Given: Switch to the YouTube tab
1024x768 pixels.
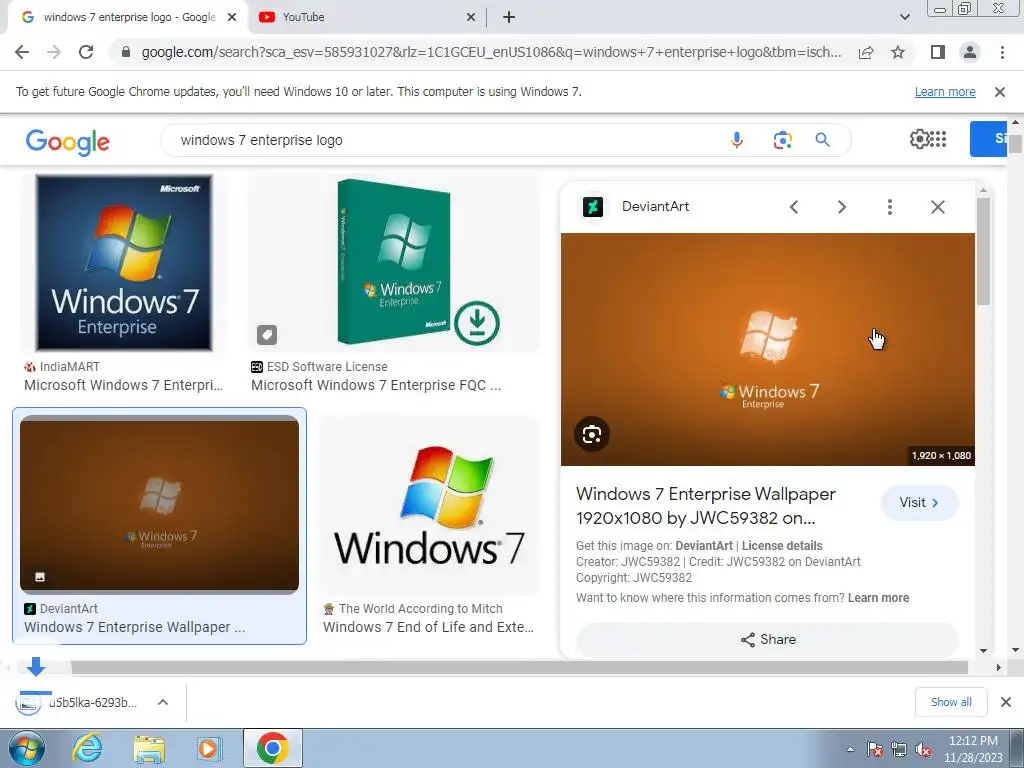Looking at the screenshot, I should 366,17.
